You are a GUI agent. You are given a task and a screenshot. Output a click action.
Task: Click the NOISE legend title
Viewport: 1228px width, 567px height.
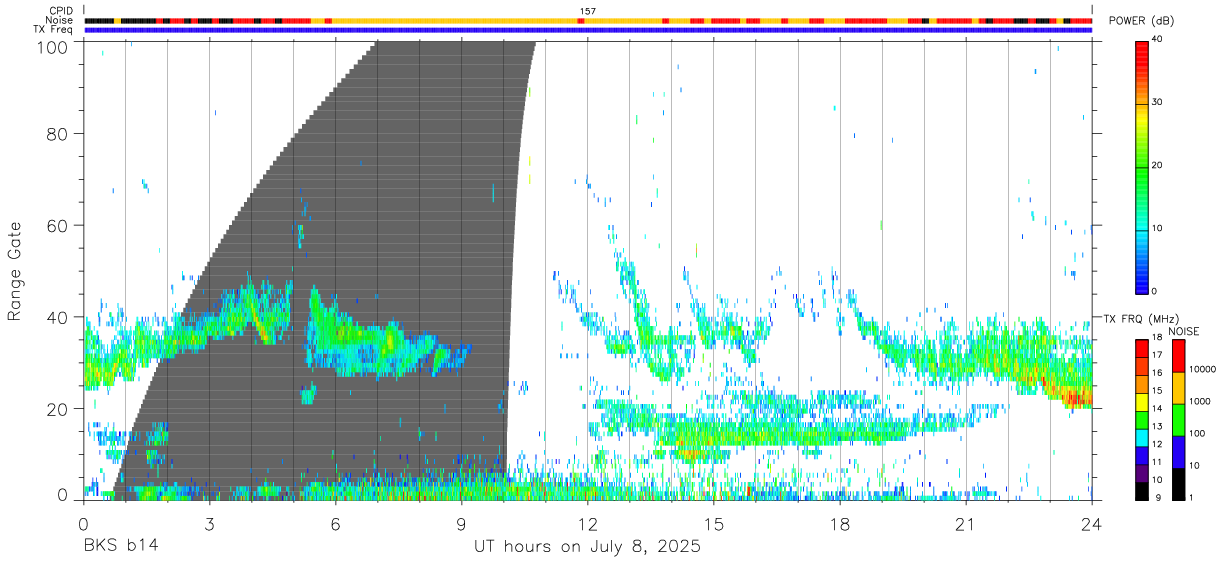point(1183,331)
